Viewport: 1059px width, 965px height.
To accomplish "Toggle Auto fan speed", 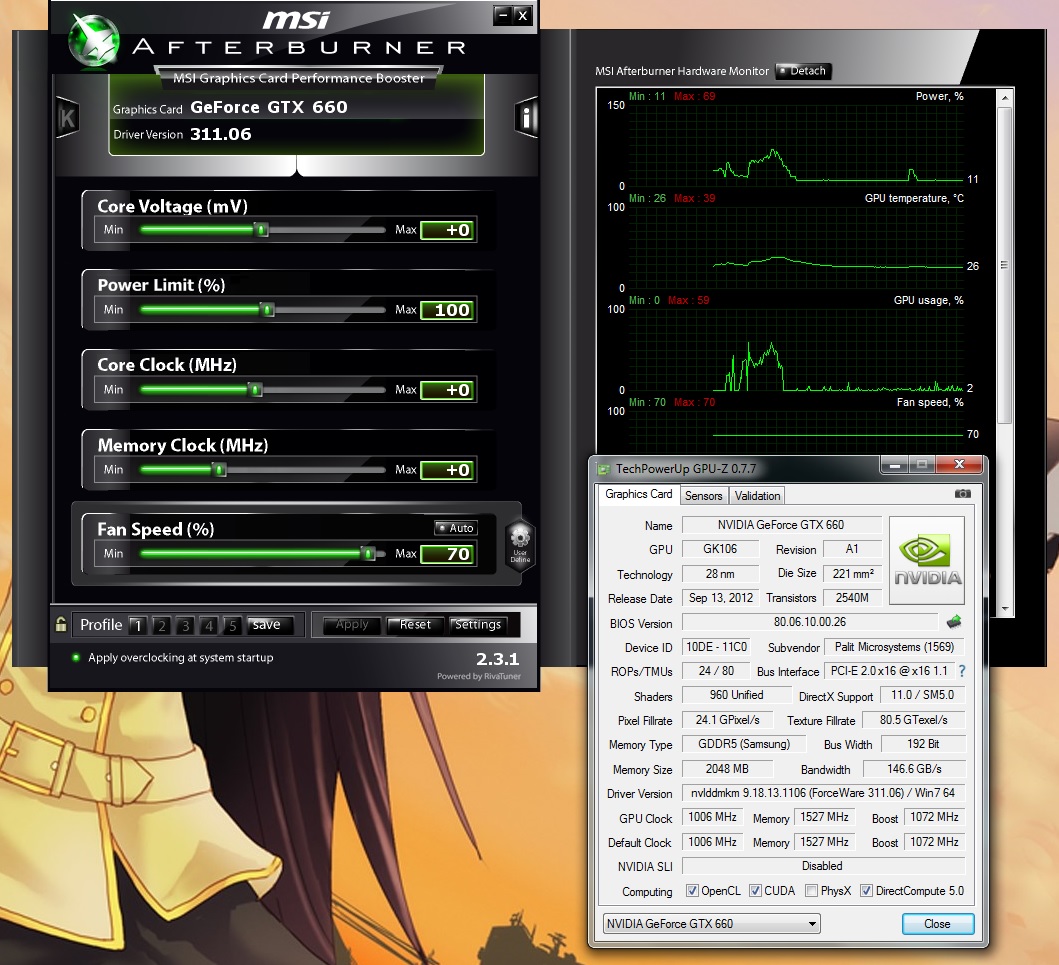I will pos(455,528).
